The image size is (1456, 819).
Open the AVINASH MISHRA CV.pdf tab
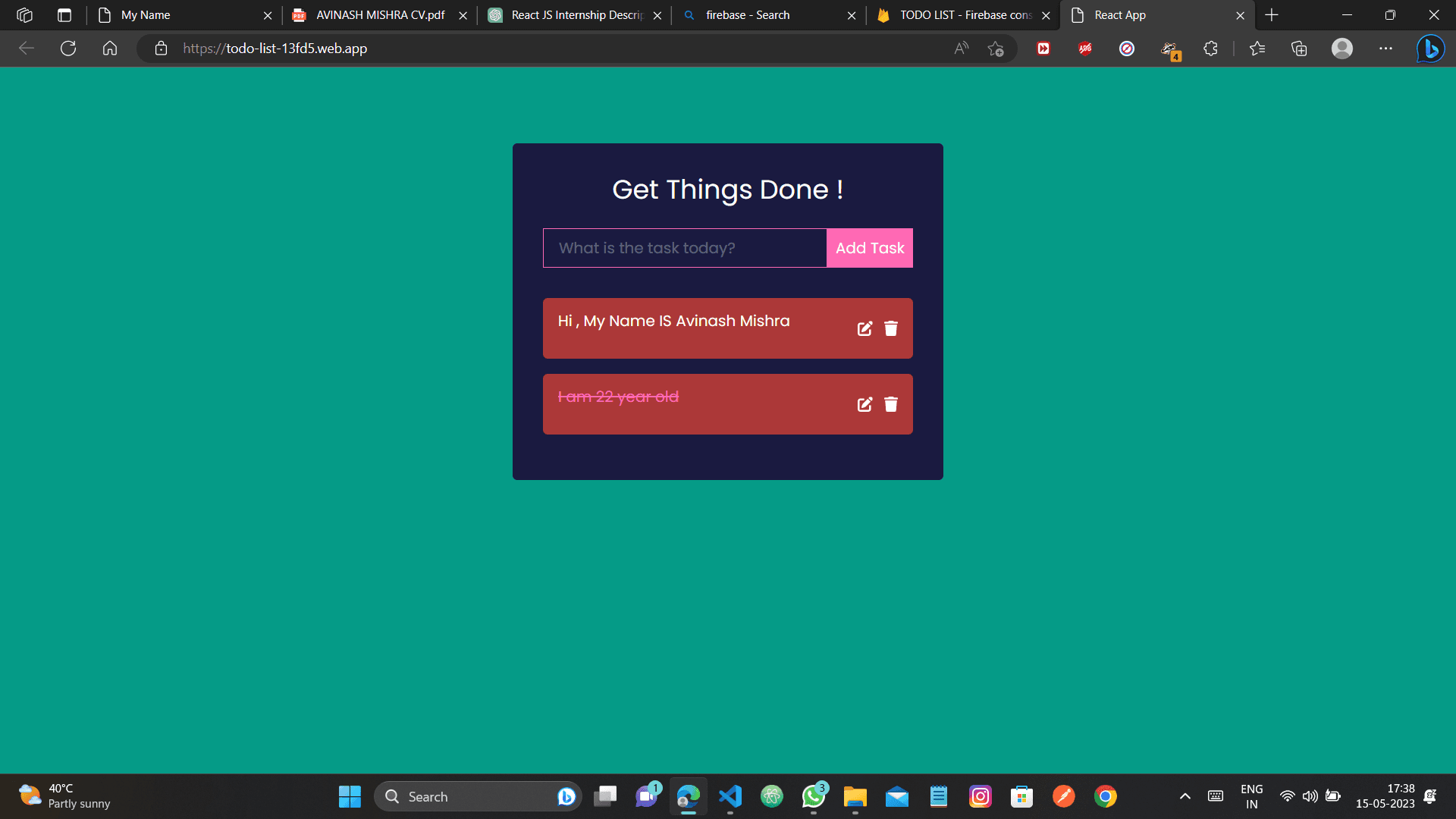pyautogui.click(x=380, y=15)
